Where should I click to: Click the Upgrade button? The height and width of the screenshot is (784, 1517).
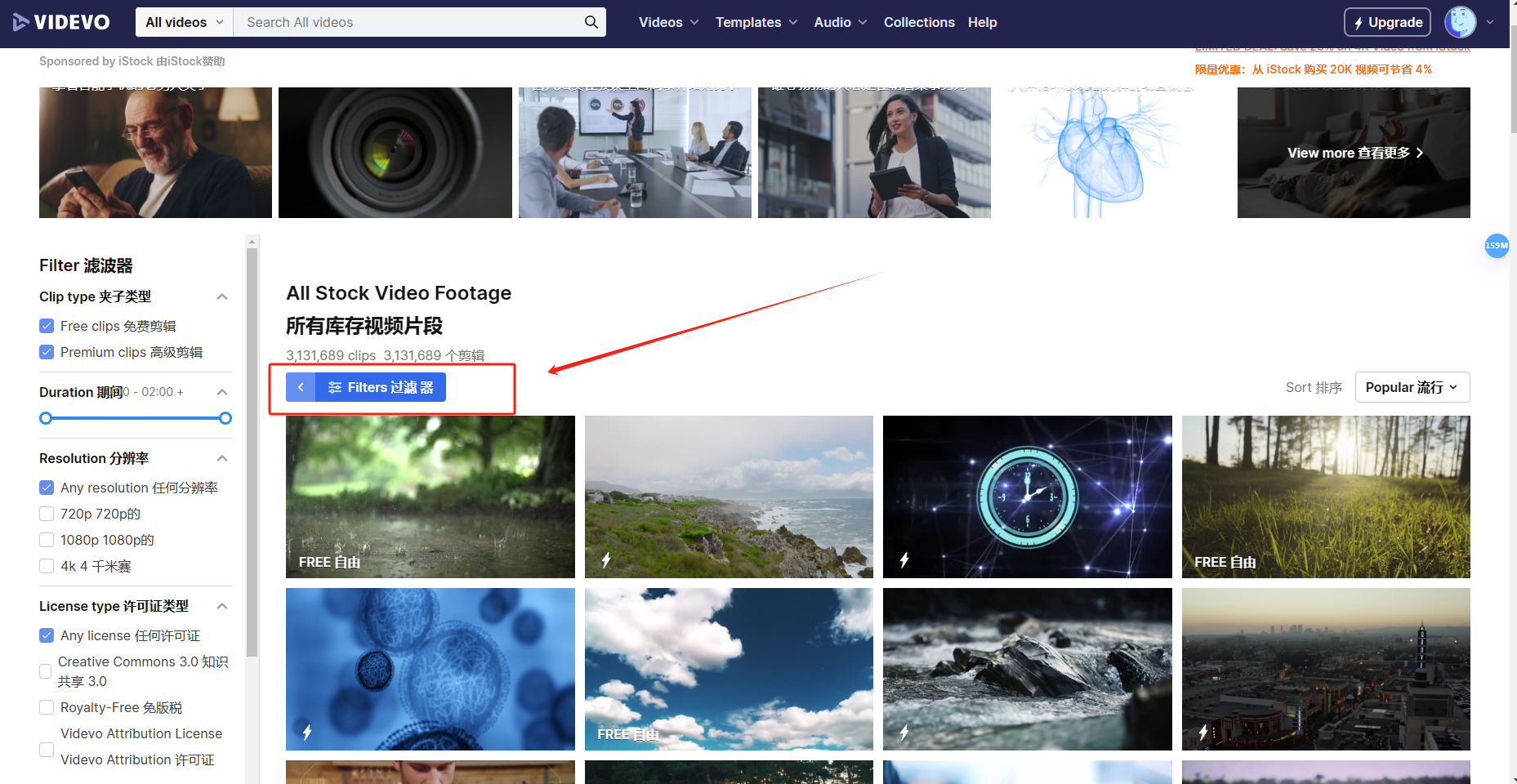point(1388,22)
